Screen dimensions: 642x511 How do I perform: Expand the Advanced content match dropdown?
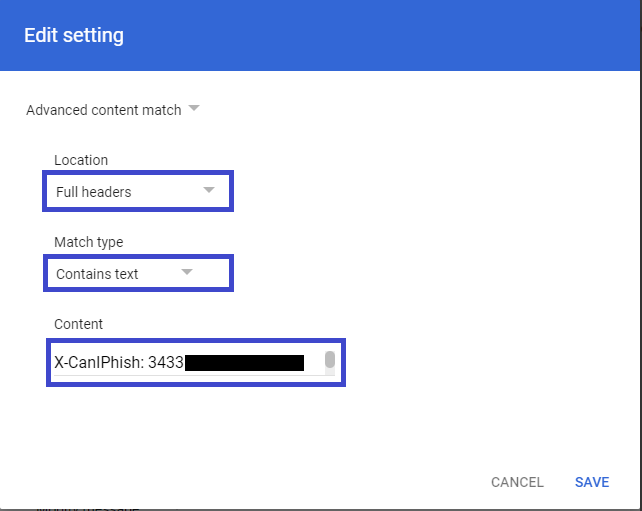click(113, 110)
